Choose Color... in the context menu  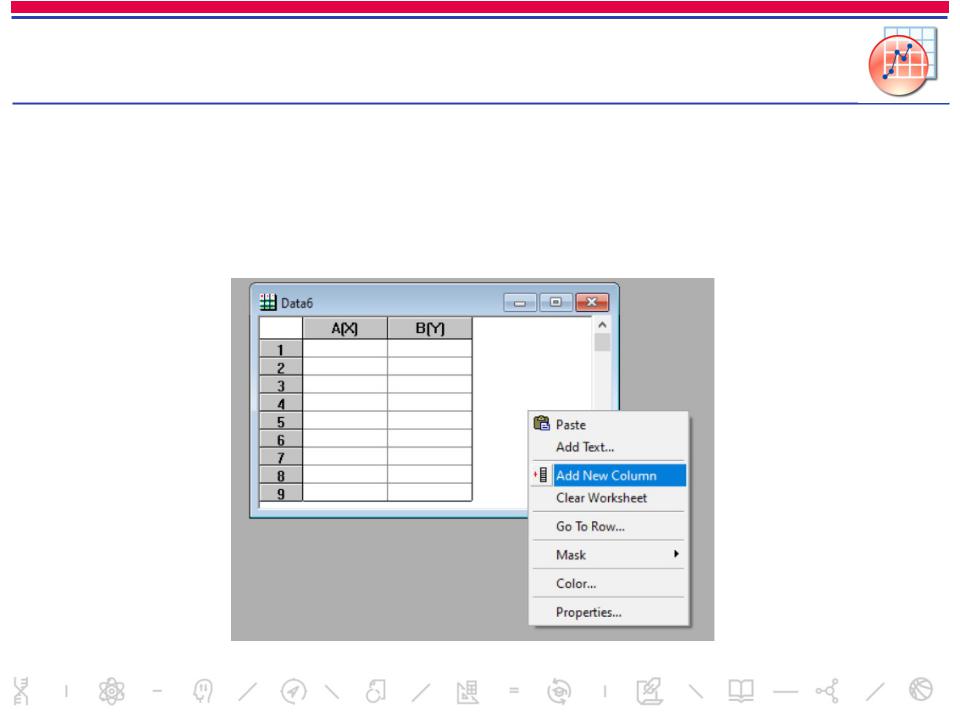[609, 583]
